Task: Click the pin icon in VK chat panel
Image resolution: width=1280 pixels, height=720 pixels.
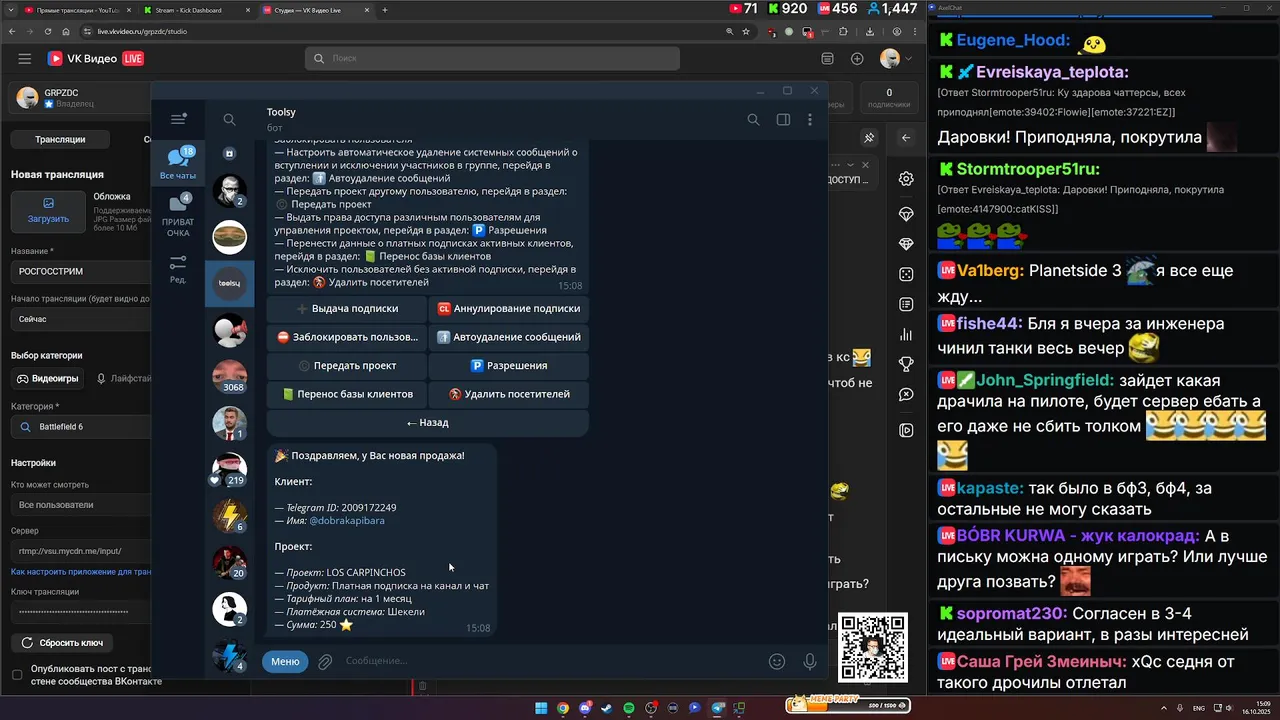Action: point(869,138)
